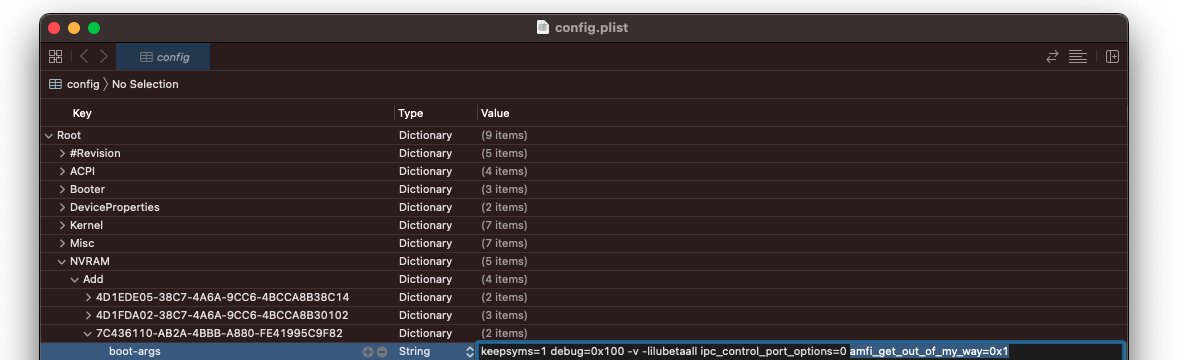Collapse the NVRAM entry

click(x=62, y=261)
